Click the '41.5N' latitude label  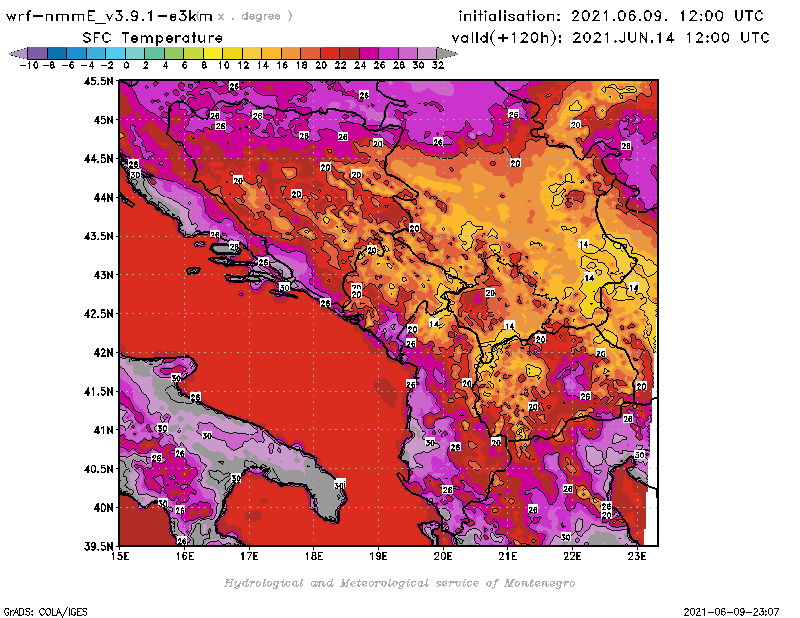tap(98, 391)
